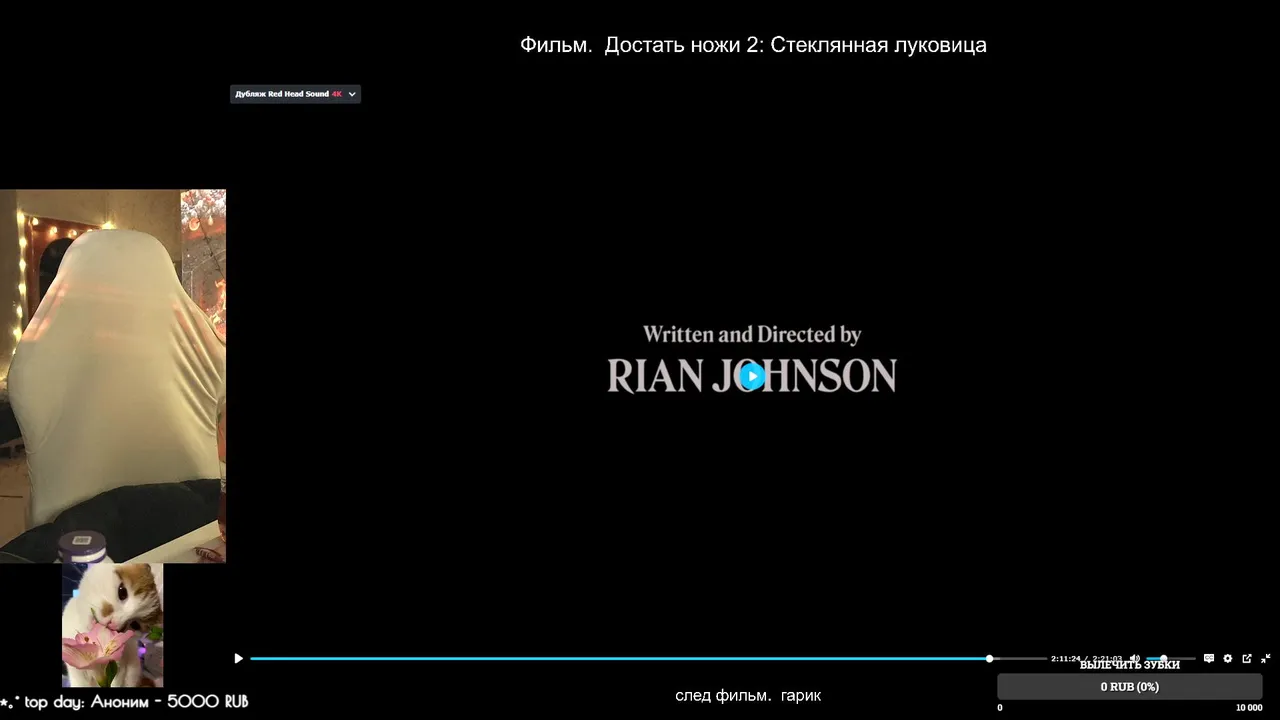Click the film title Достать ножи 2 text
1280x720 pixels.
753,45
